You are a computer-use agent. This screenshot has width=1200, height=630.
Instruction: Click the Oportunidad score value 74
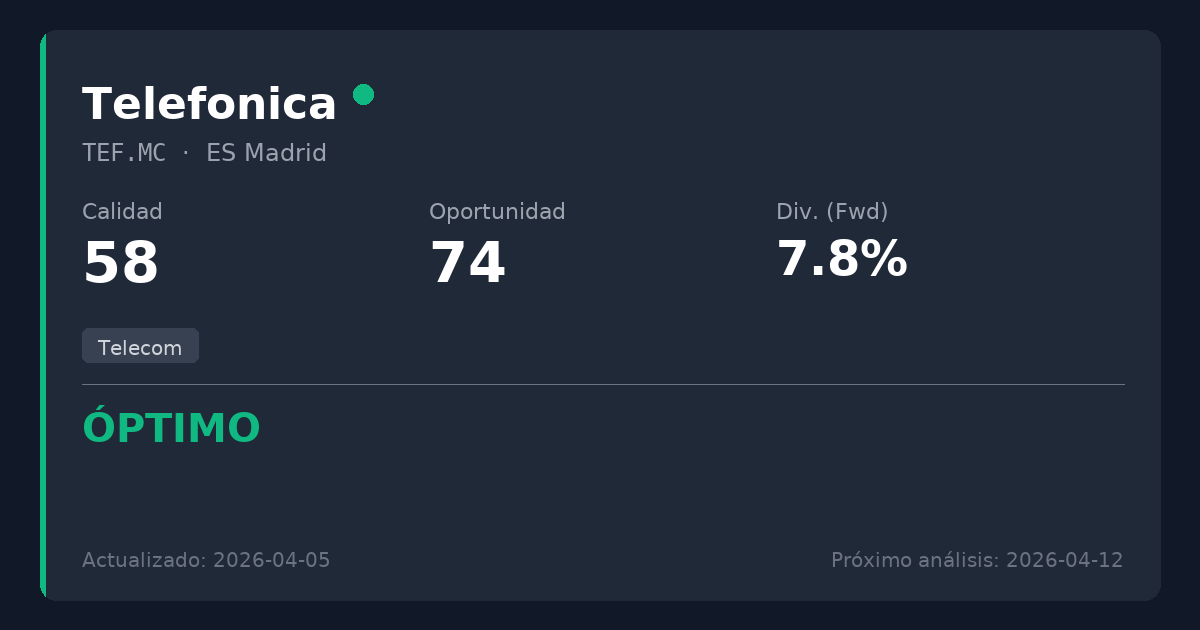(467, 264)
